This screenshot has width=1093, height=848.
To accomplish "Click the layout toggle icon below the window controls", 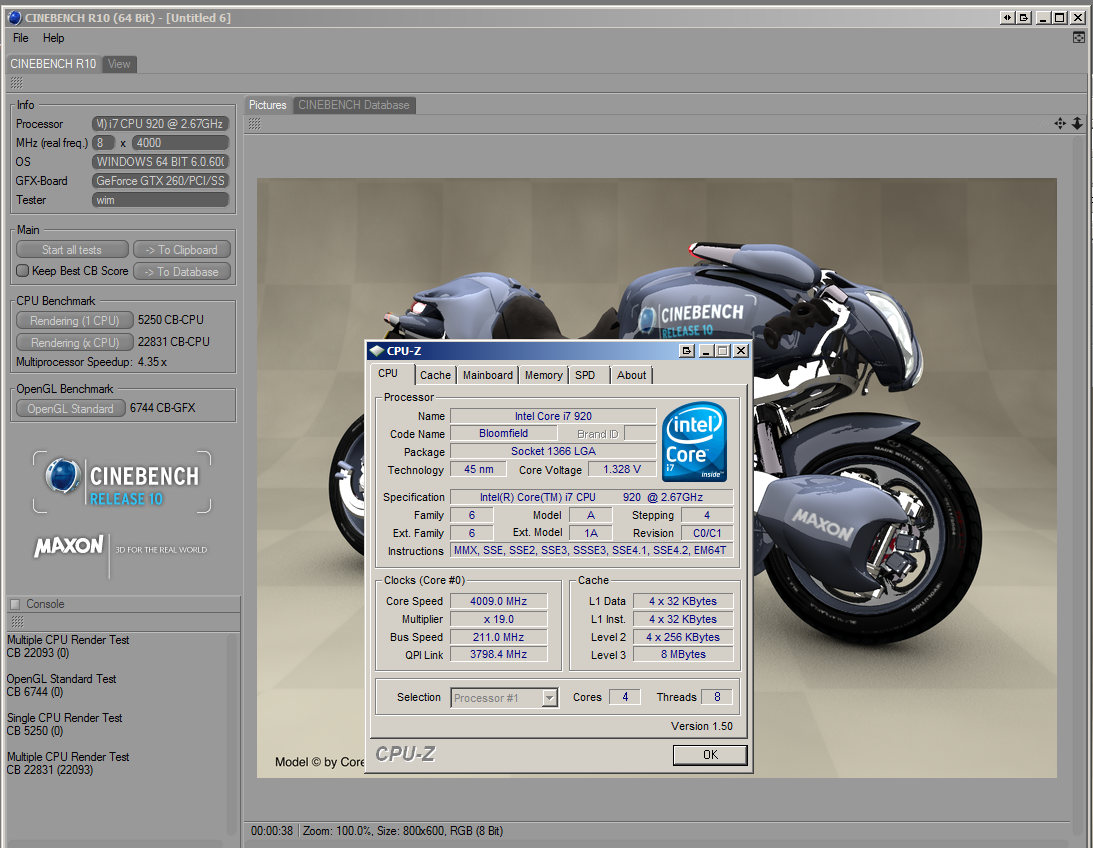I will point(1078,38).
